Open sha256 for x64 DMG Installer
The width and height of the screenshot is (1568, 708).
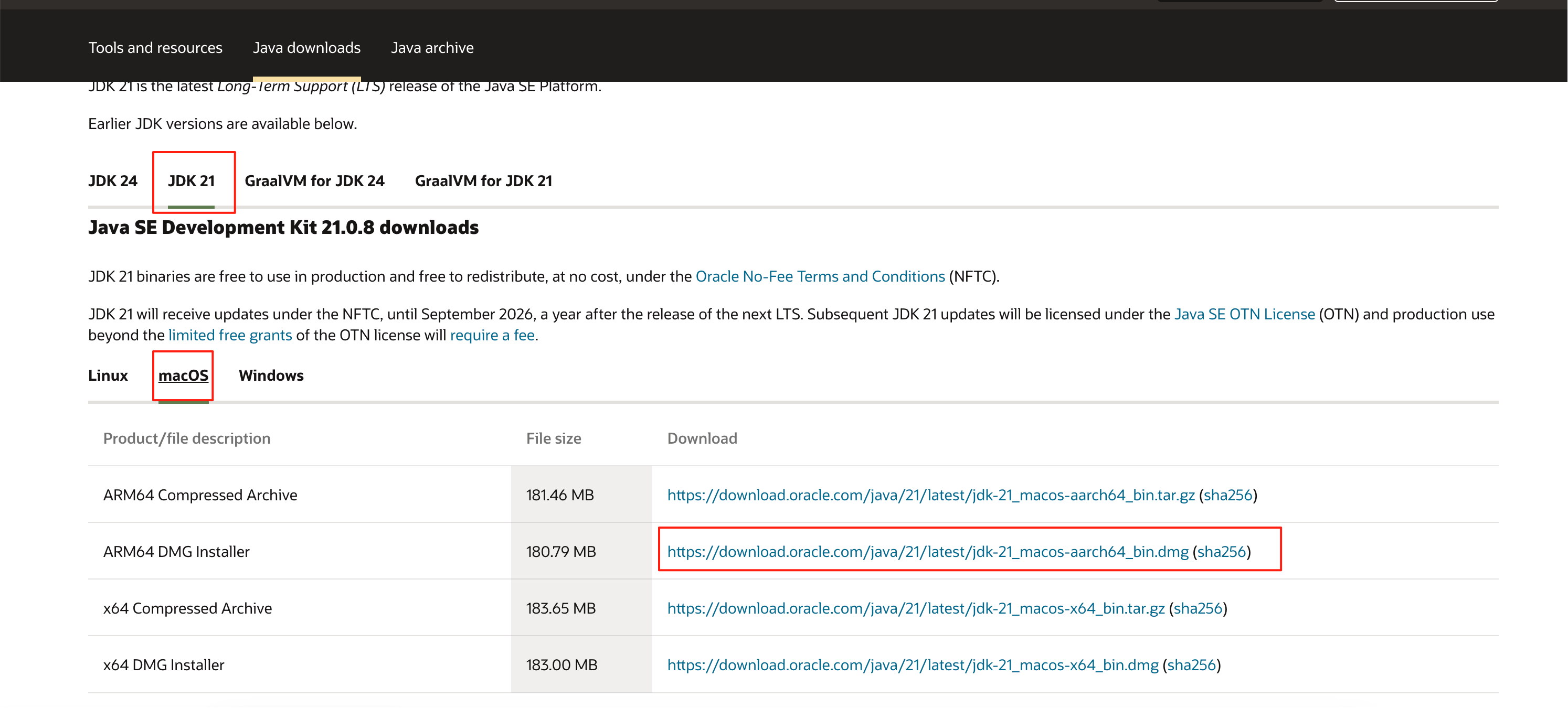pos(1191,665)
